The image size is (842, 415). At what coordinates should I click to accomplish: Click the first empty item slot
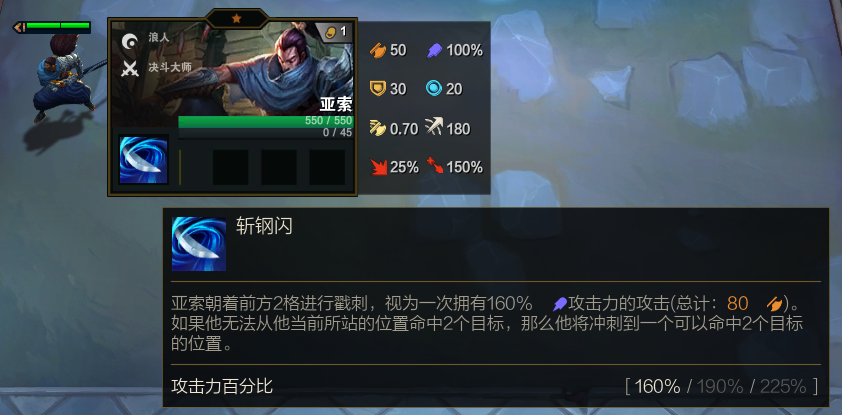[230, 168]
